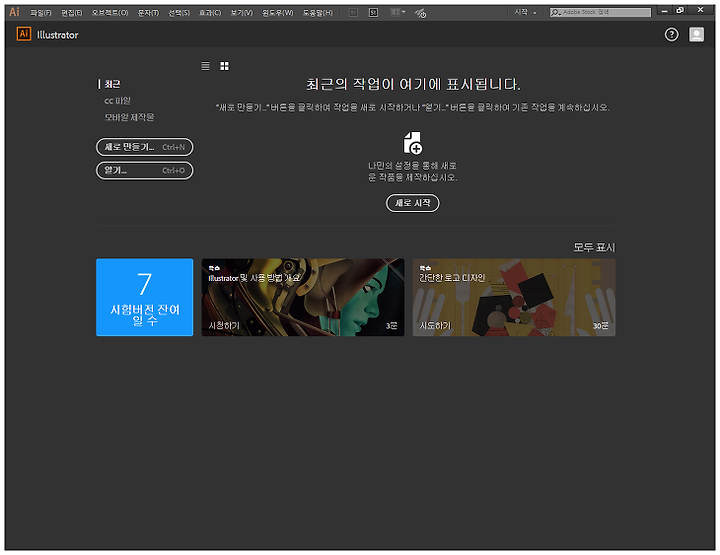Select the 최근 recent files tab
The image size is (720, 555).
click(112, 84)
